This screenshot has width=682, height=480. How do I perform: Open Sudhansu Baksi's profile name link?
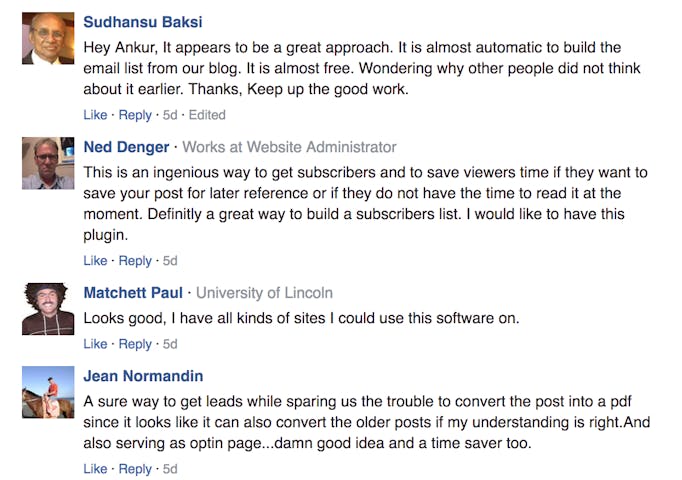pyautogui.click(x=143, y=22)
